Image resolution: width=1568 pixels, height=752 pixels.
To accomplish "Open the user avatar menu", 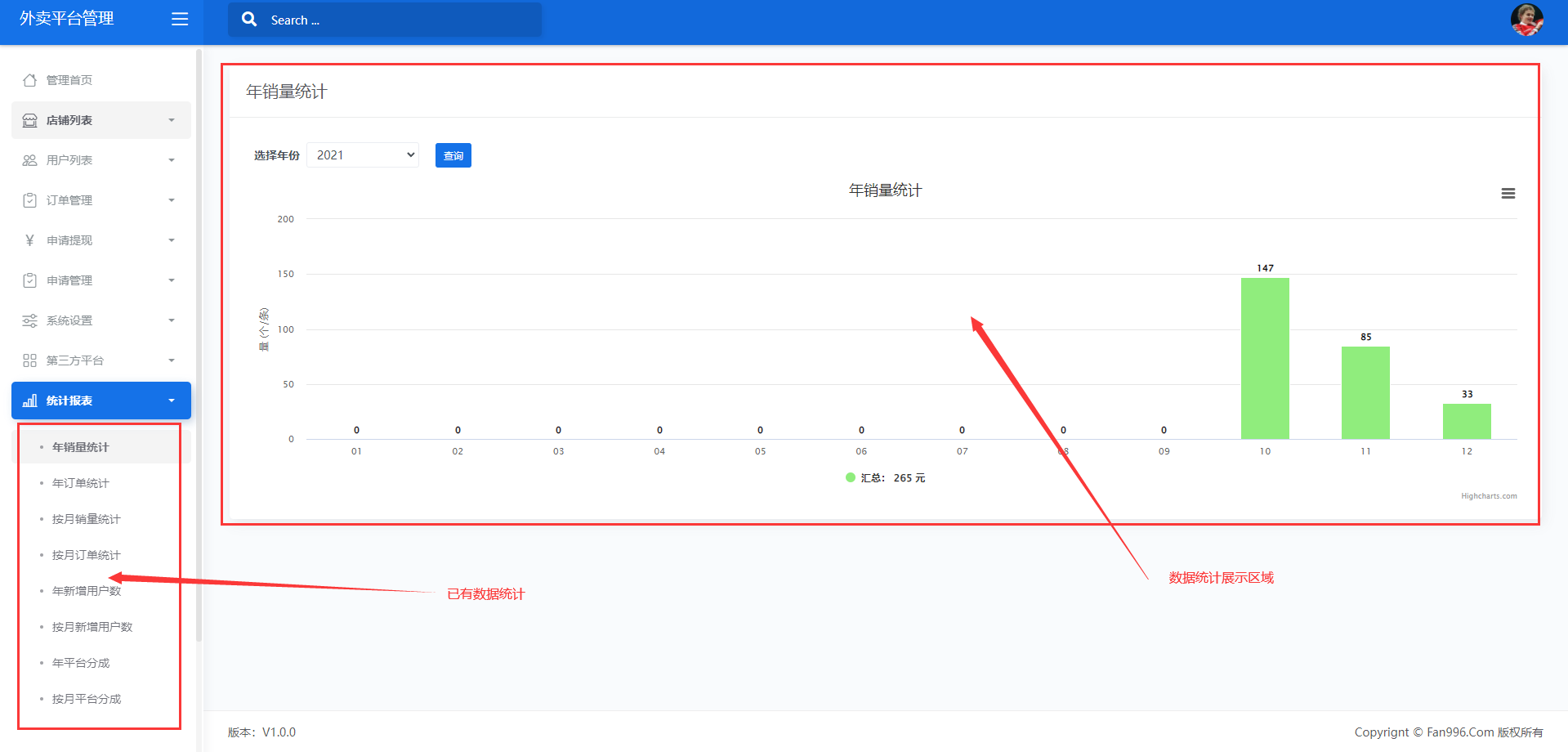I will pos(1526,20).
